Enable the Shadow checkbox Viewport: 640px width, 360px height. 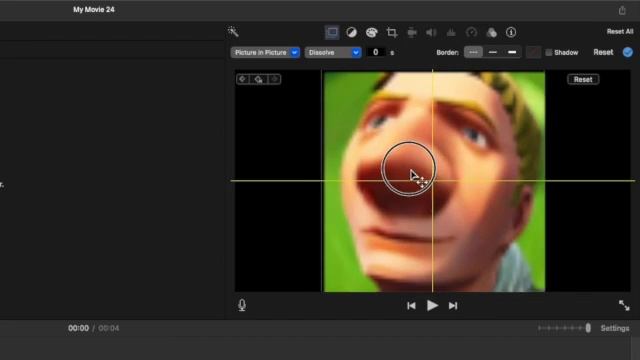[x=549, y=52]
